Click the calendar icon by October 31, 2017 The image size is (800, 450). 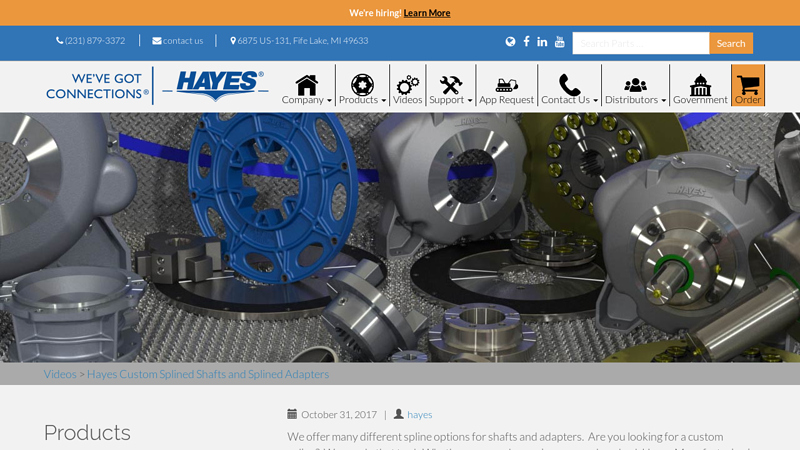pos(292,414)
